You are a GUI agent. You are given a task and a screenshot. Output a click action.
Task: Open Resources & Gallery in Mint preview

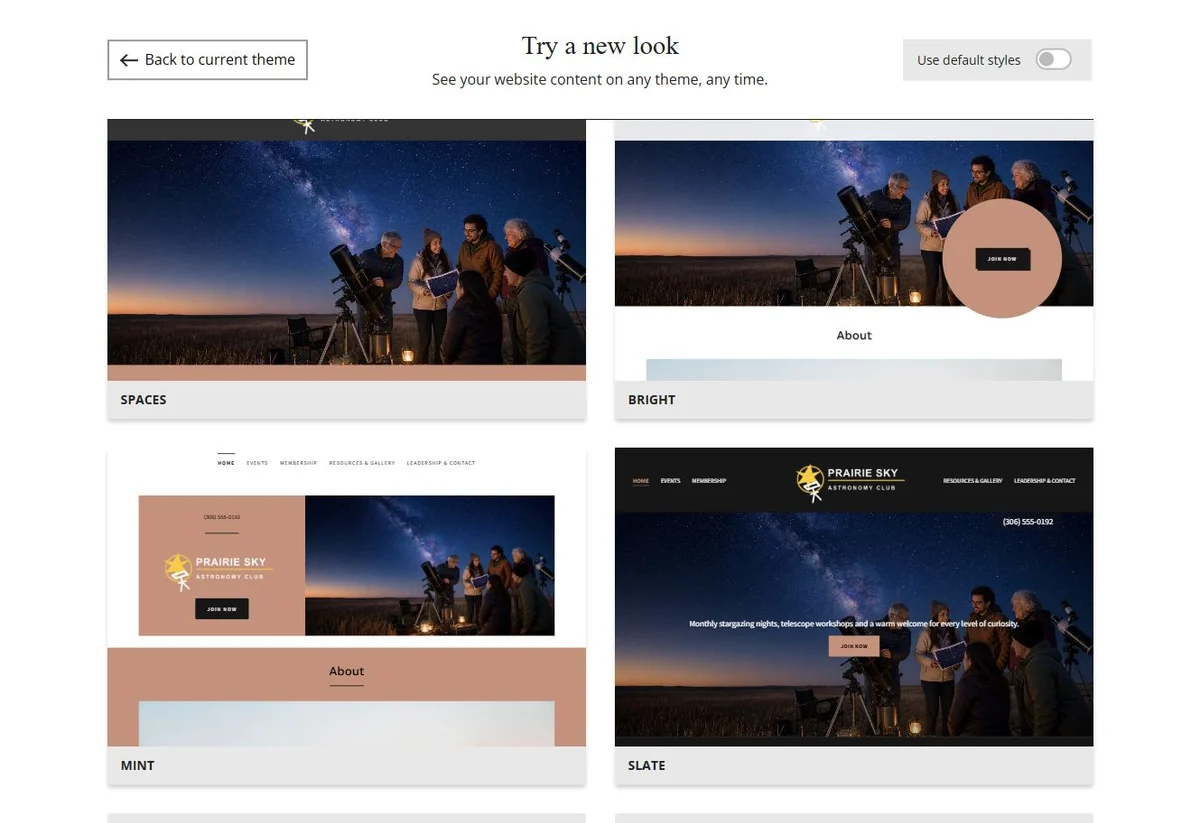click(362, 463)
